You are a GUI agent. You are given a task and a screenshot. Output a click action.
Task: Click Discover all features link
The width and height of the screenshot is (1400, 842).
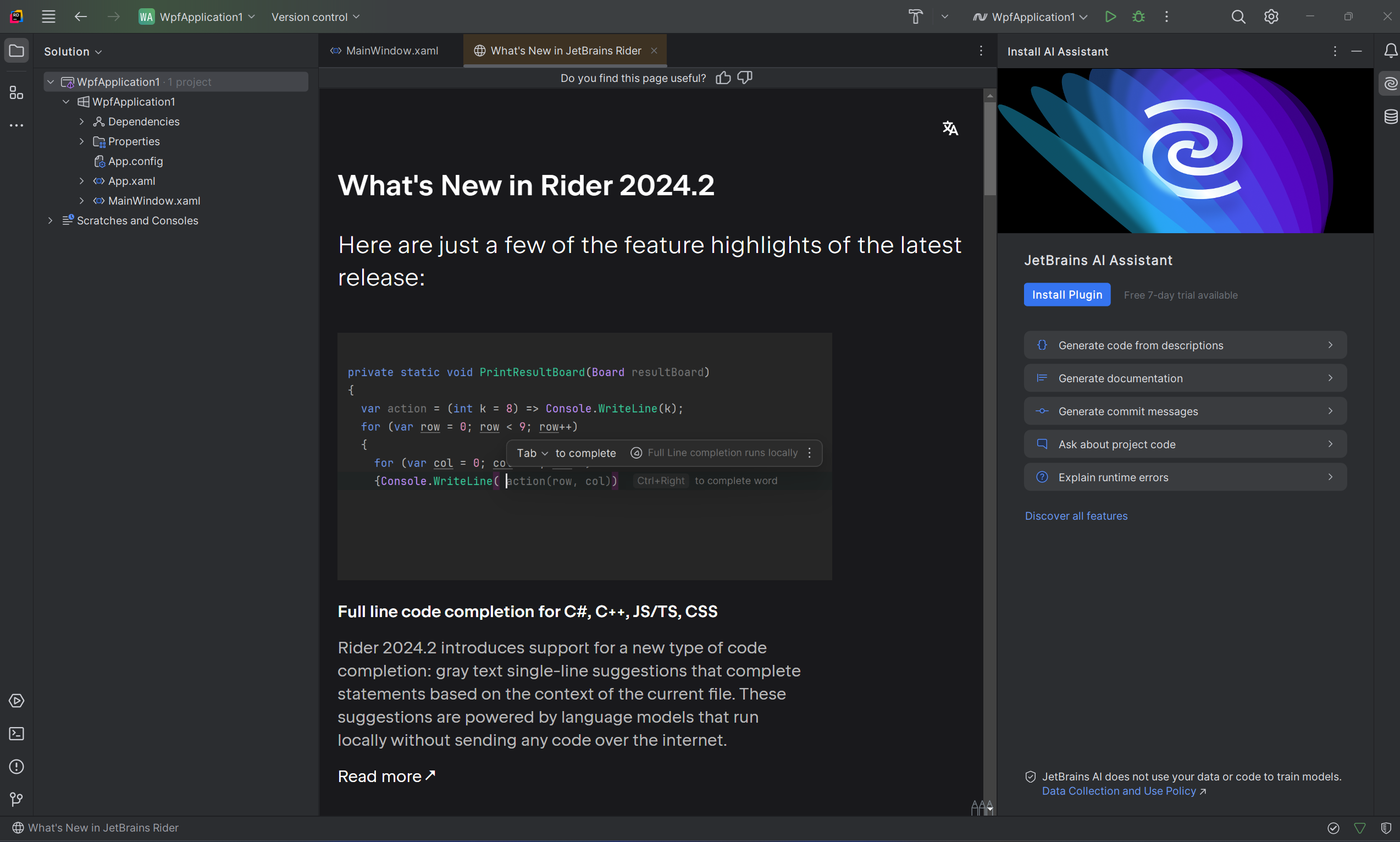click(x=1076, y=516)
